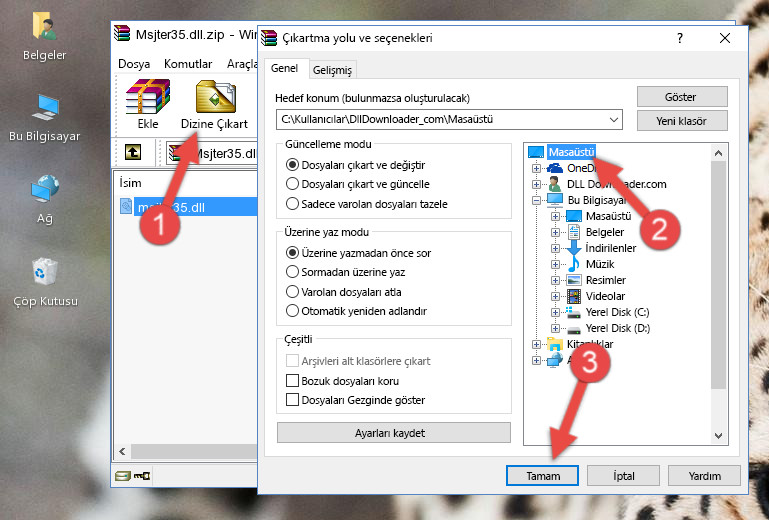Screen dimensions: 769x520
Task: Choose 'Varolan dosyaları atla' option
Action: [292, 292]
